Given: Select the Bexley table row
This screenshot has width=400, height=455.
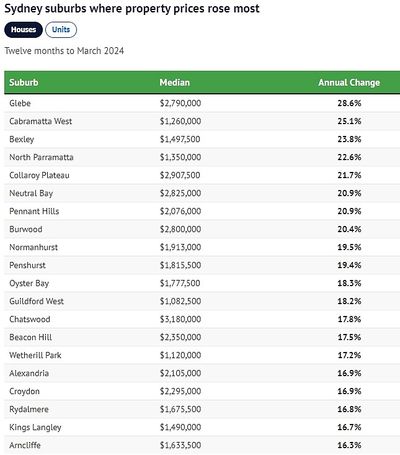Looking at the screenshot, I should (202, 139).
